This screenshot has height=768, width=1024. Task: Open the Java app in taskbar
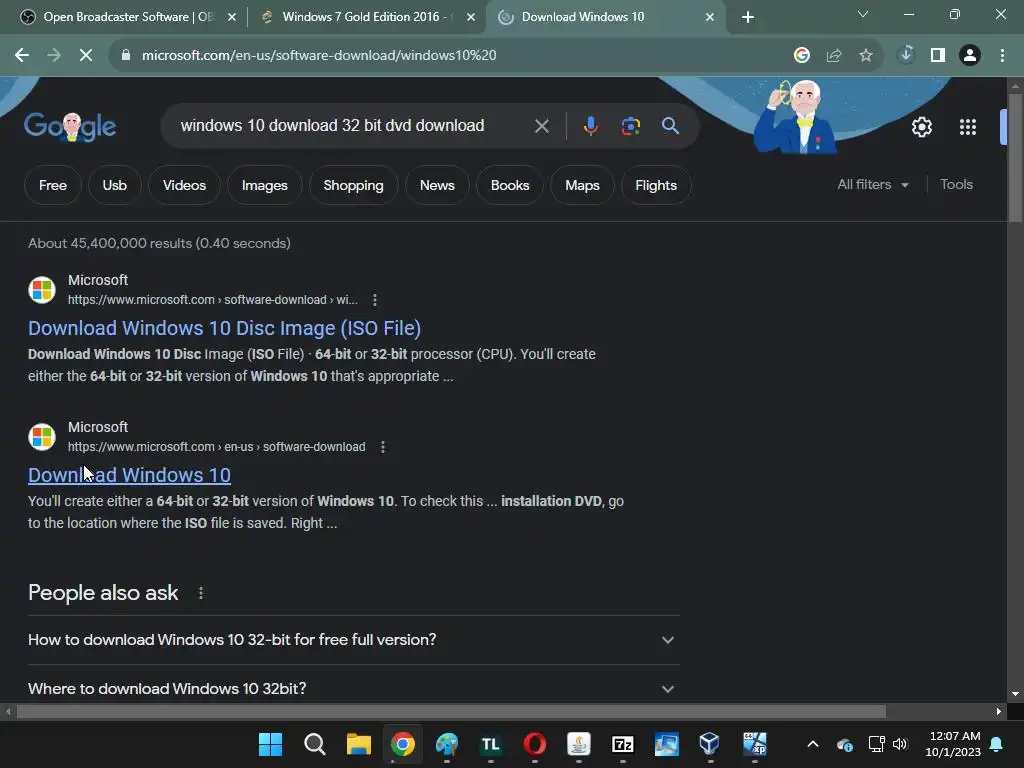point(579,744)
